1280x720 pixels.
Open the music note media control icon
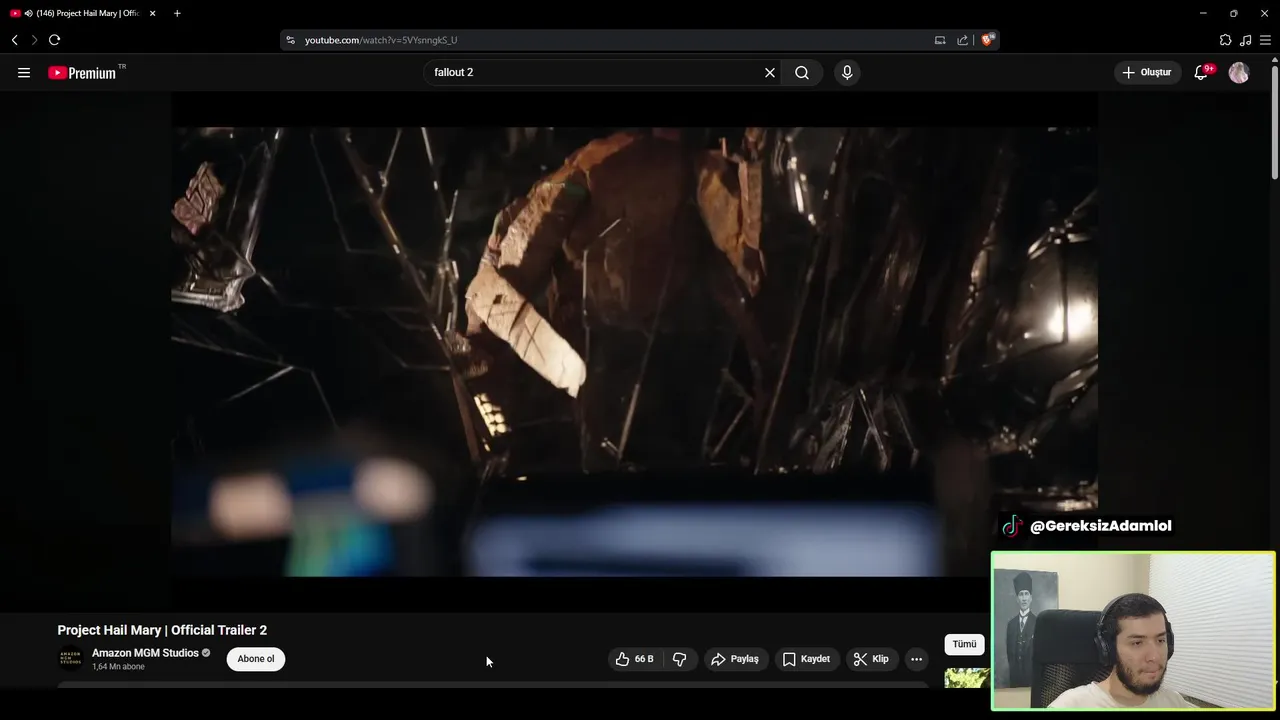(1245, 40)
